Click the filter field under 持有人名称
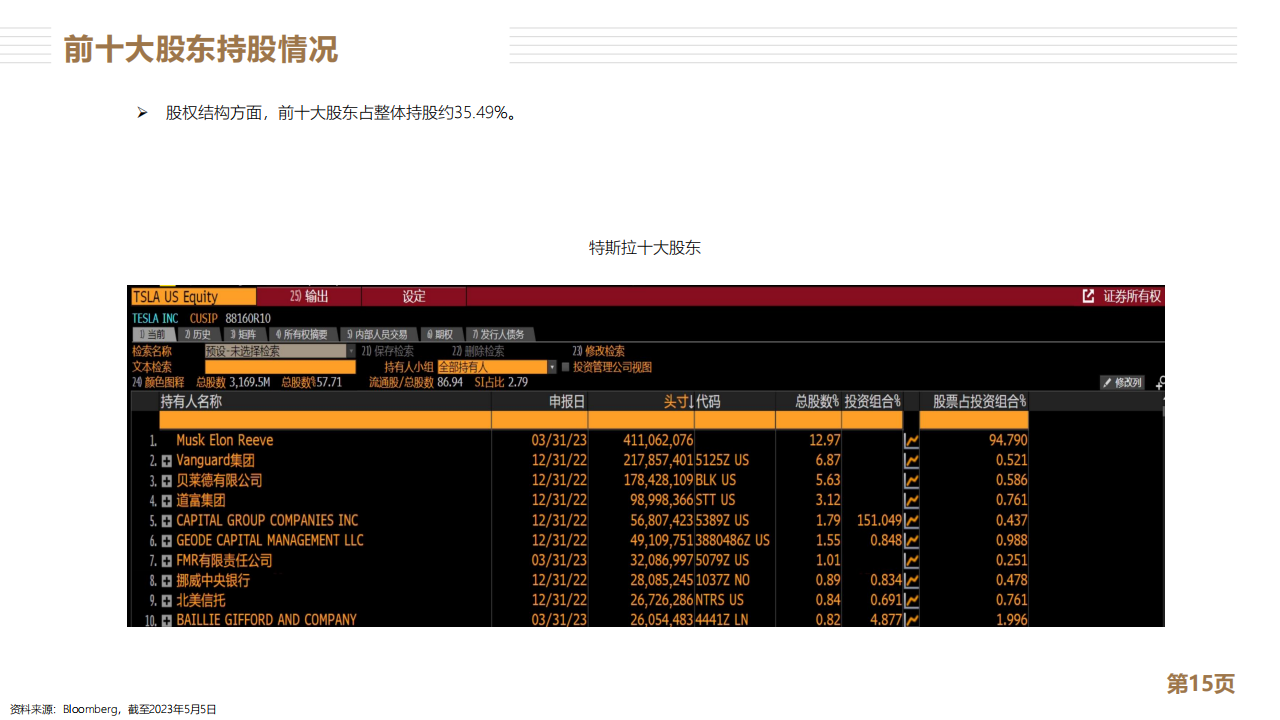 tap(325, 420)
